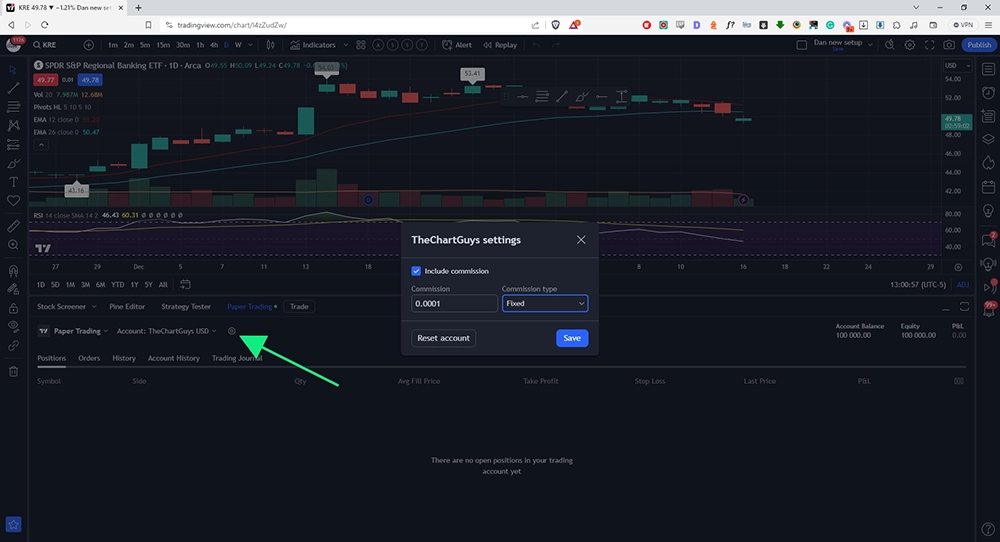Screen dimensions: 1000x542
Task: Open the Strategy Tester tab
Action: [x=186, y=307]
